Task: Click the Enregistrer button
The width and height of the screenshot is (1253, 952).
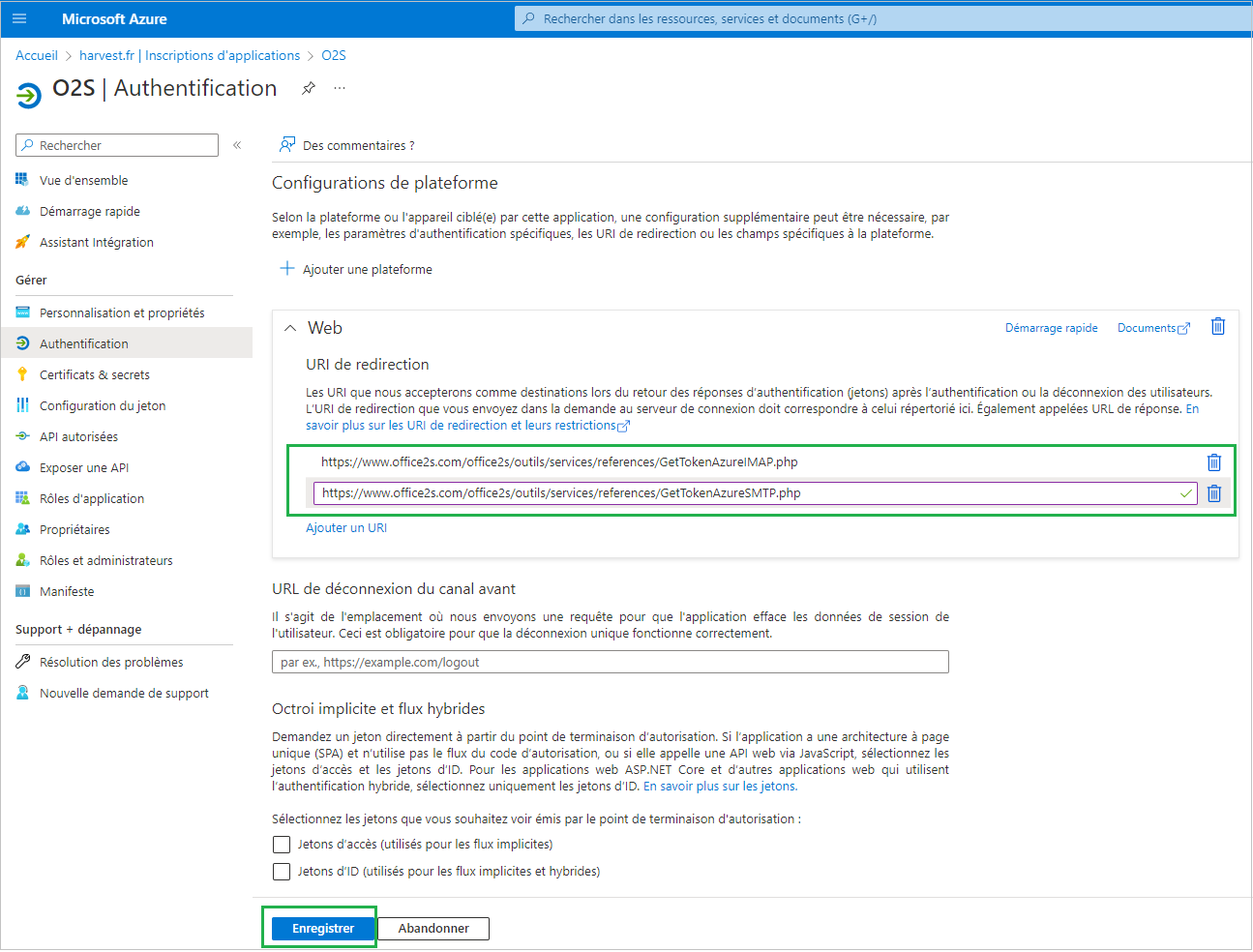Action: click(323, 928)
